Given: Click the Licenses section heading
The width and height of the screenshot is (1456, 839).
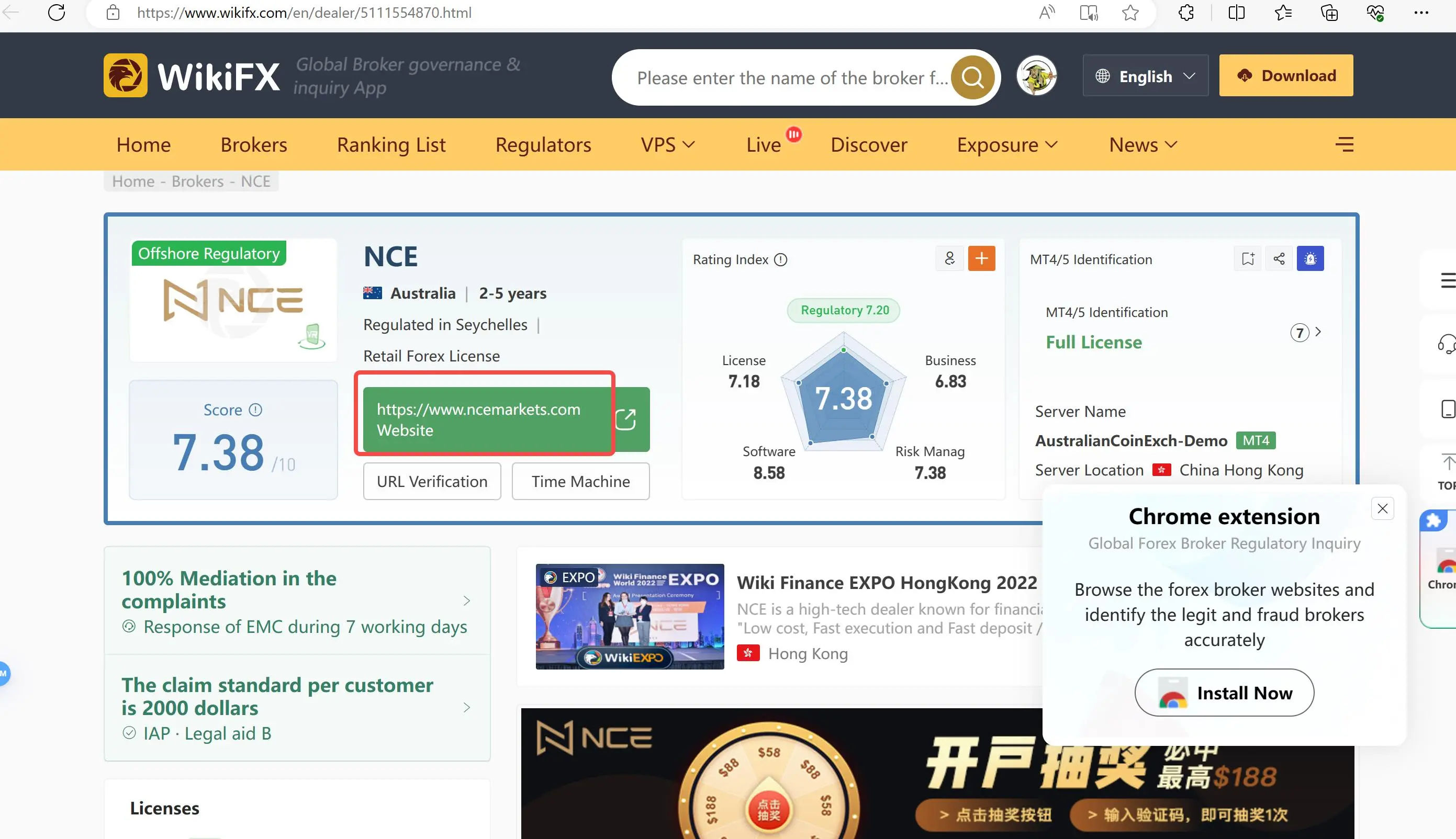Looking at the screenshot, I should [164, 809].
